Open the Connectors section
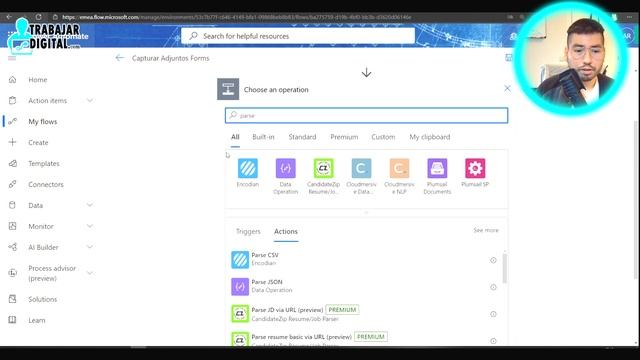640x360 pixels. [x=46, y=184]
